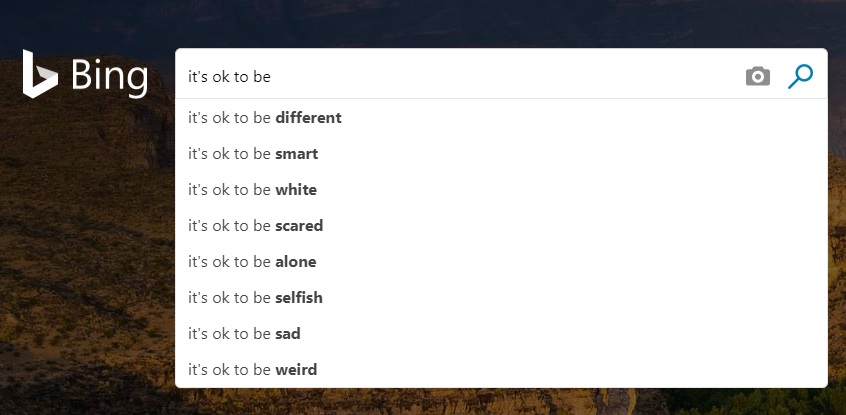Select suggestion 'it's ok to be scared'
The height and width of the screenshot is (415, 846).
point(501,226)
